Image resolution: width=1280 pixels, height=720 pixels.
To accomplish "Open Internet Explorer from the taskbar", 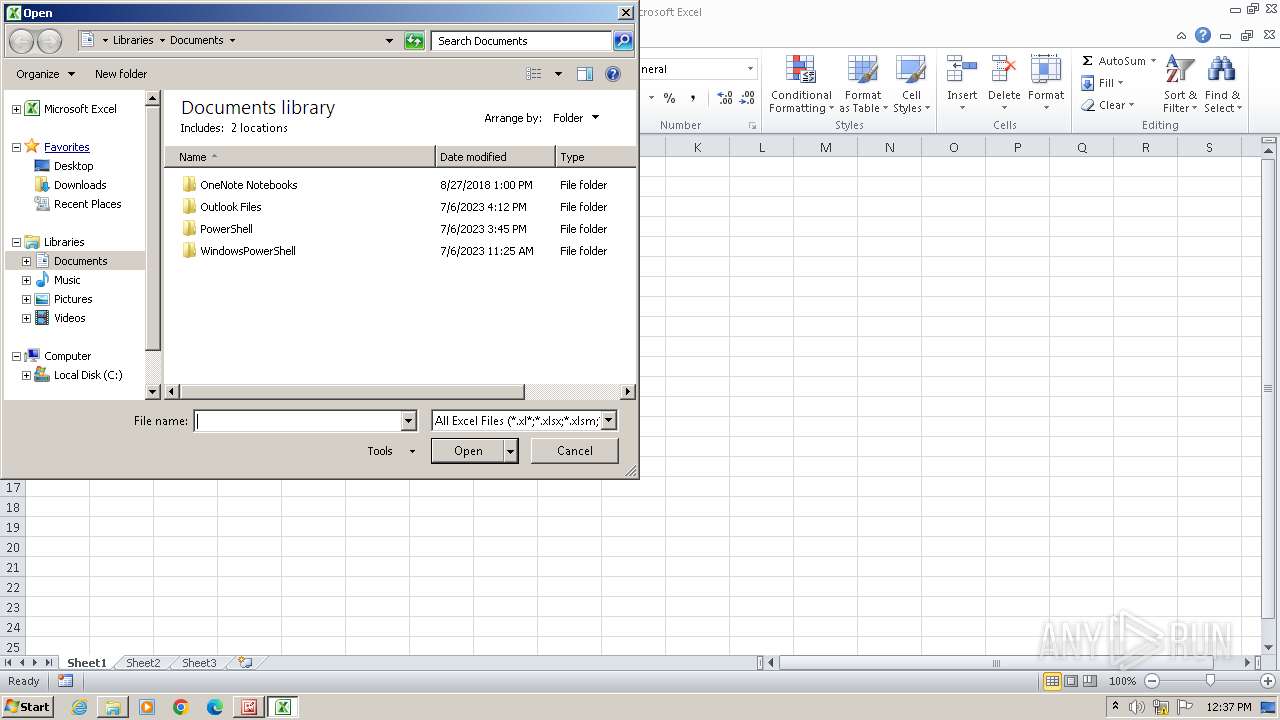I will [79, 707].
